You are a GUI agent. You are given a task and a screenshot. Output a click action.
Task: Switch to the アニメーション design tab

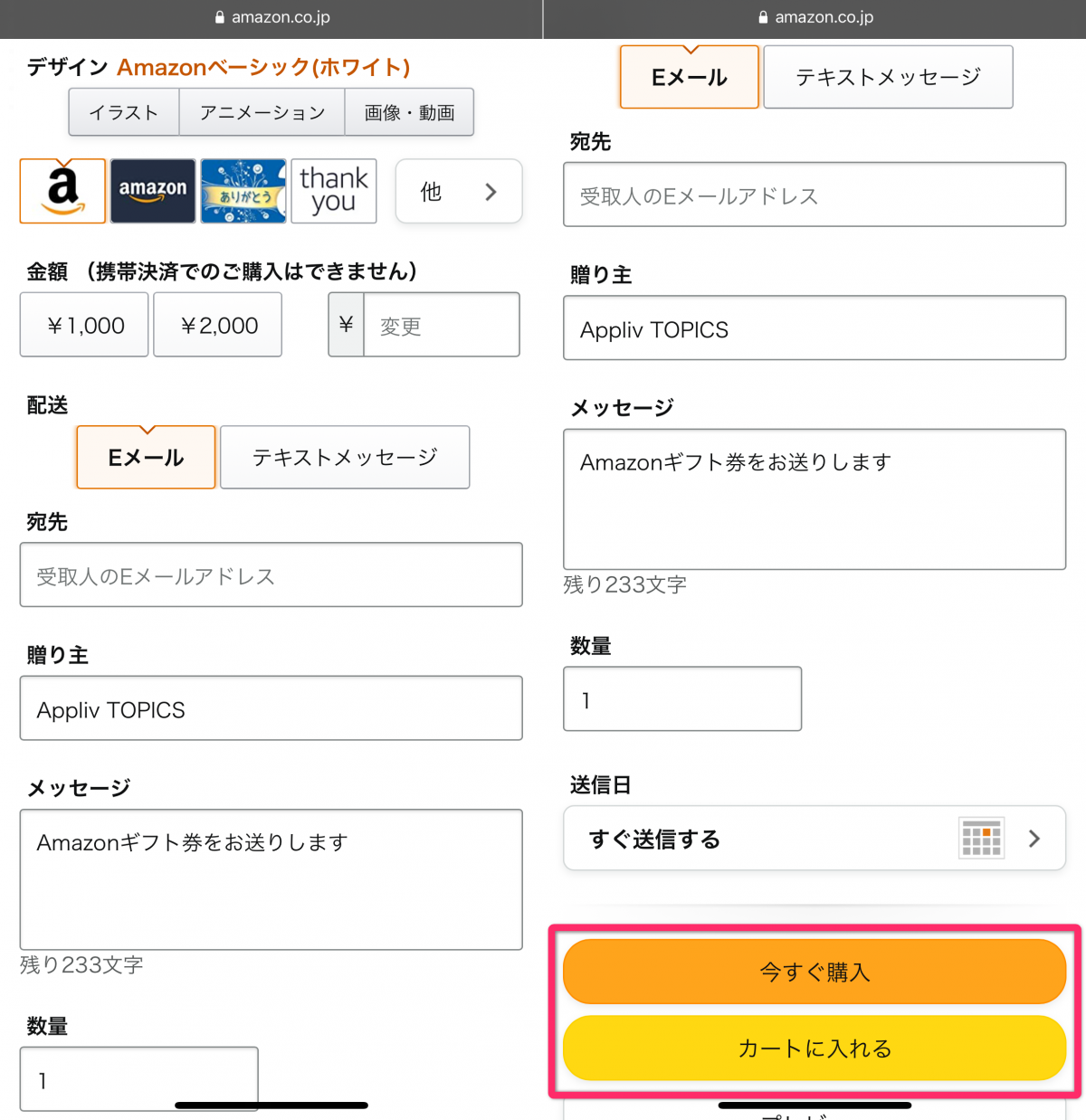(262, 111)
